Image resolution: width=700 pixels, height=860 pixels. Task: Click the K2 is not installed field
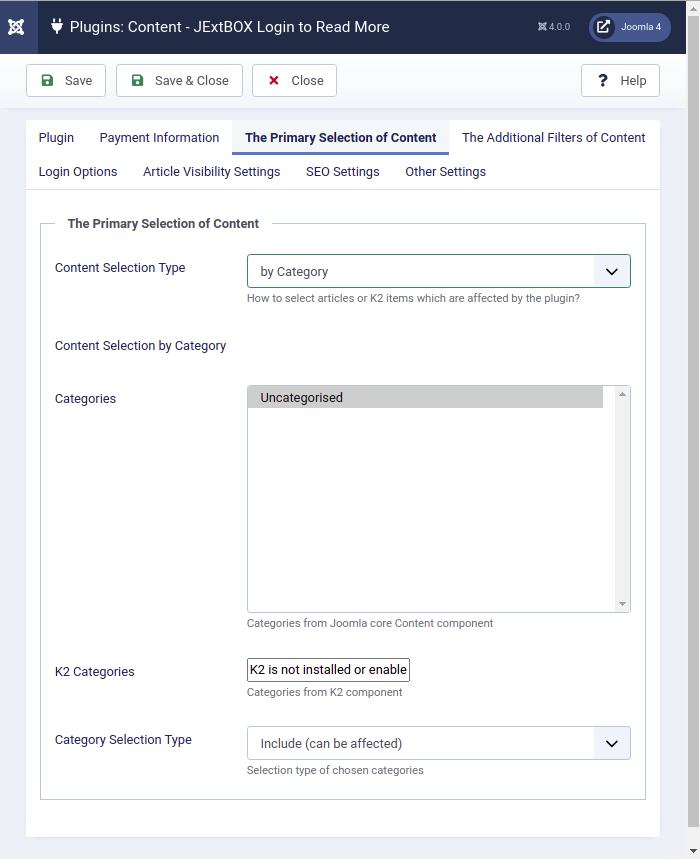pos(328,670)
